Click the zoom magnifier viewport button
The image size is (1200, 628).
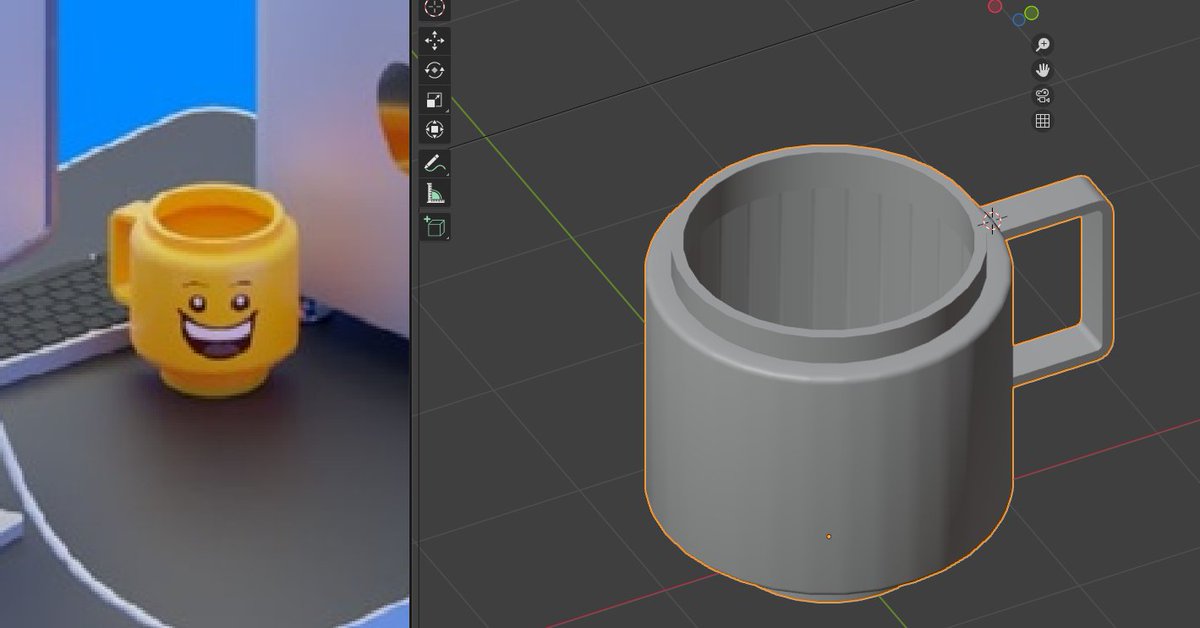pyautogui.click(x=1043, y=45)
